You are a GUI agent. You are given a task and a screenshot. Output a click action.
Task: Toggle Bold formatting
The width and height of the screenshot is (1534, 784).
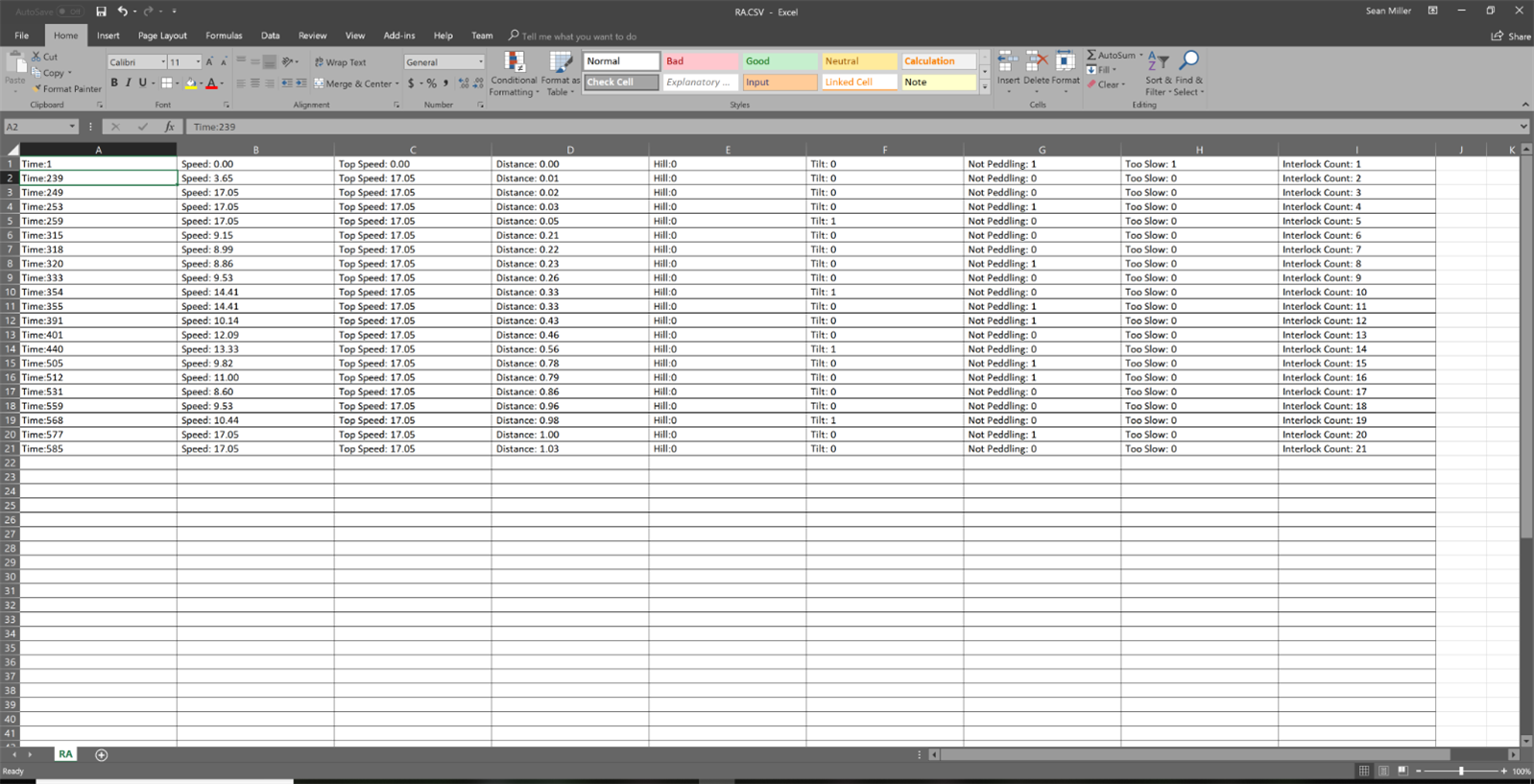[114, 83]
